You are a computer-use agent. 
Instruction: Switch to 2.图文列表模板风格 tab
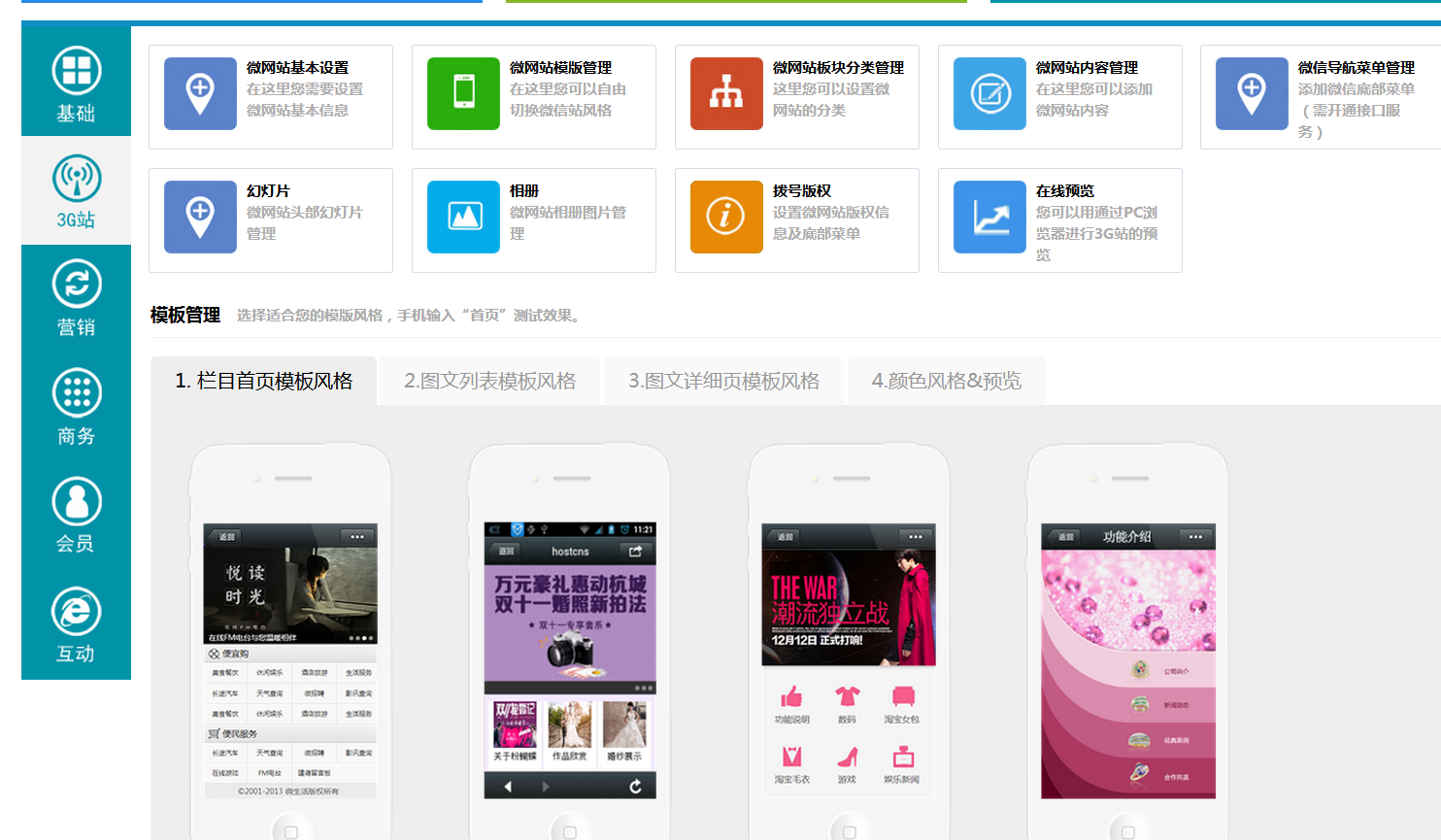(489, 381)
